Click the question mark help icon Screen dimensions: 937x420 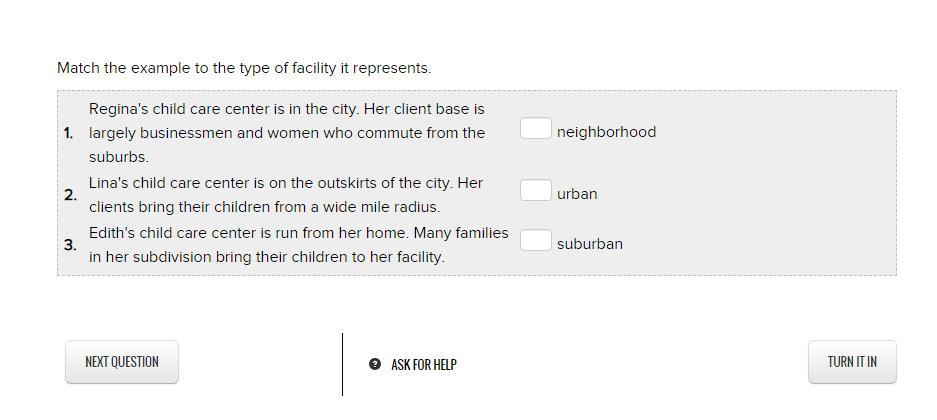tap(375, 364)
